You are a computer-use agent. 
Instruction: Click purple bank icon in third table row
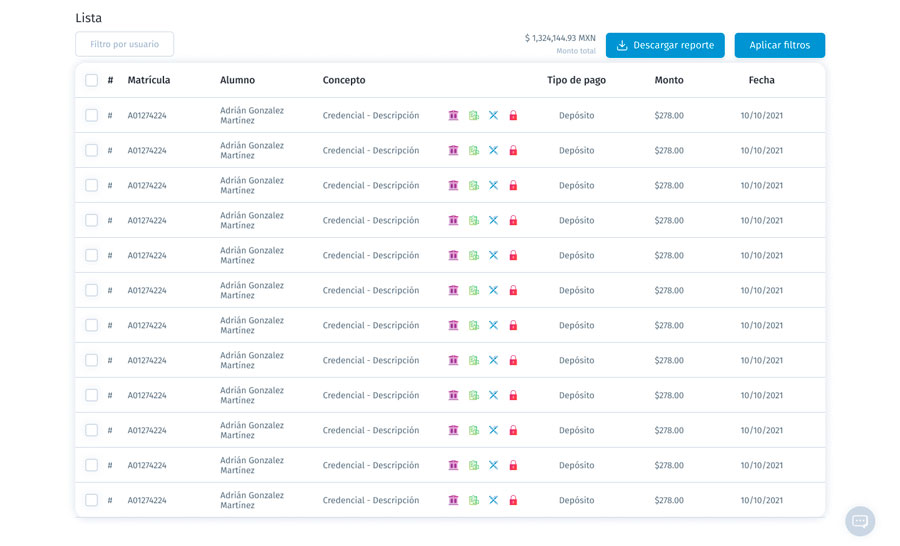click(x=453, y=185)
